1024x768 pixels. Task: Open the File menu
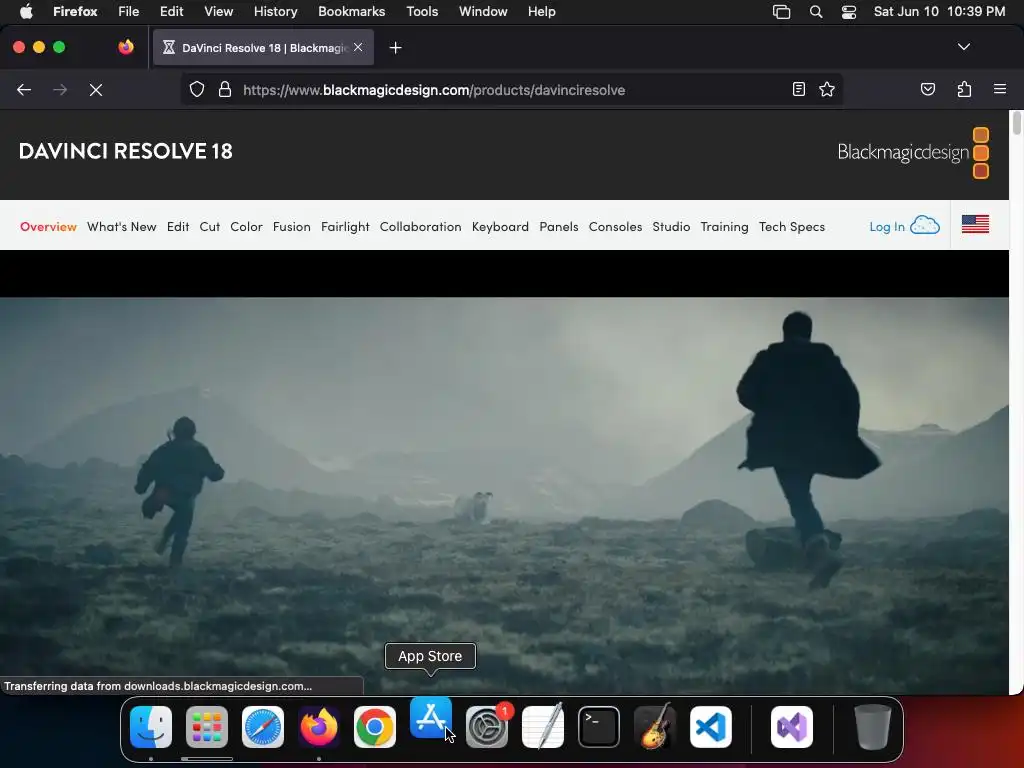pos(129,12)
